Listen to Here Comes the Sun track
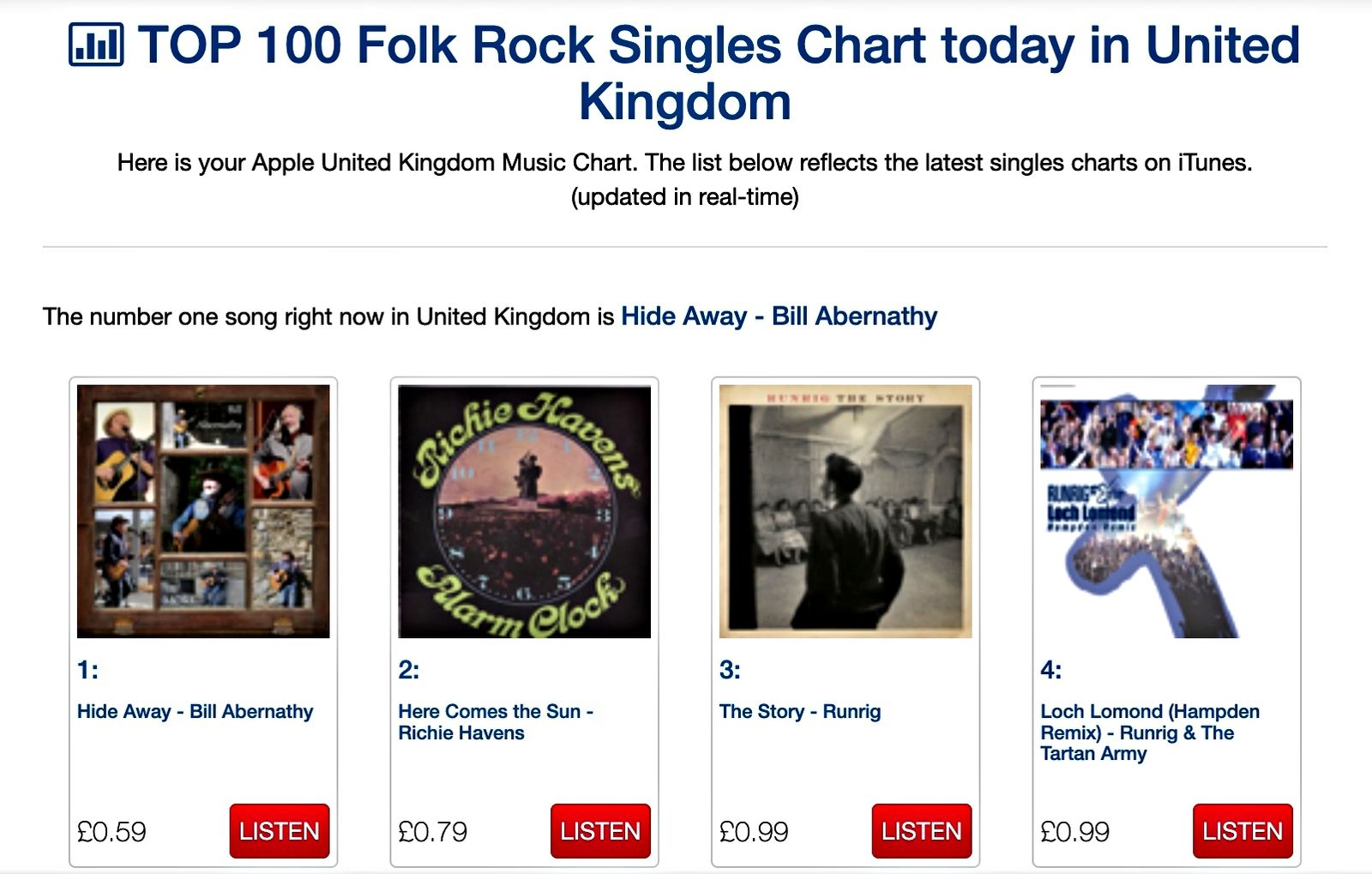Image resolution: width=1372 pixels, height=874 pixels. click(600, 831)
